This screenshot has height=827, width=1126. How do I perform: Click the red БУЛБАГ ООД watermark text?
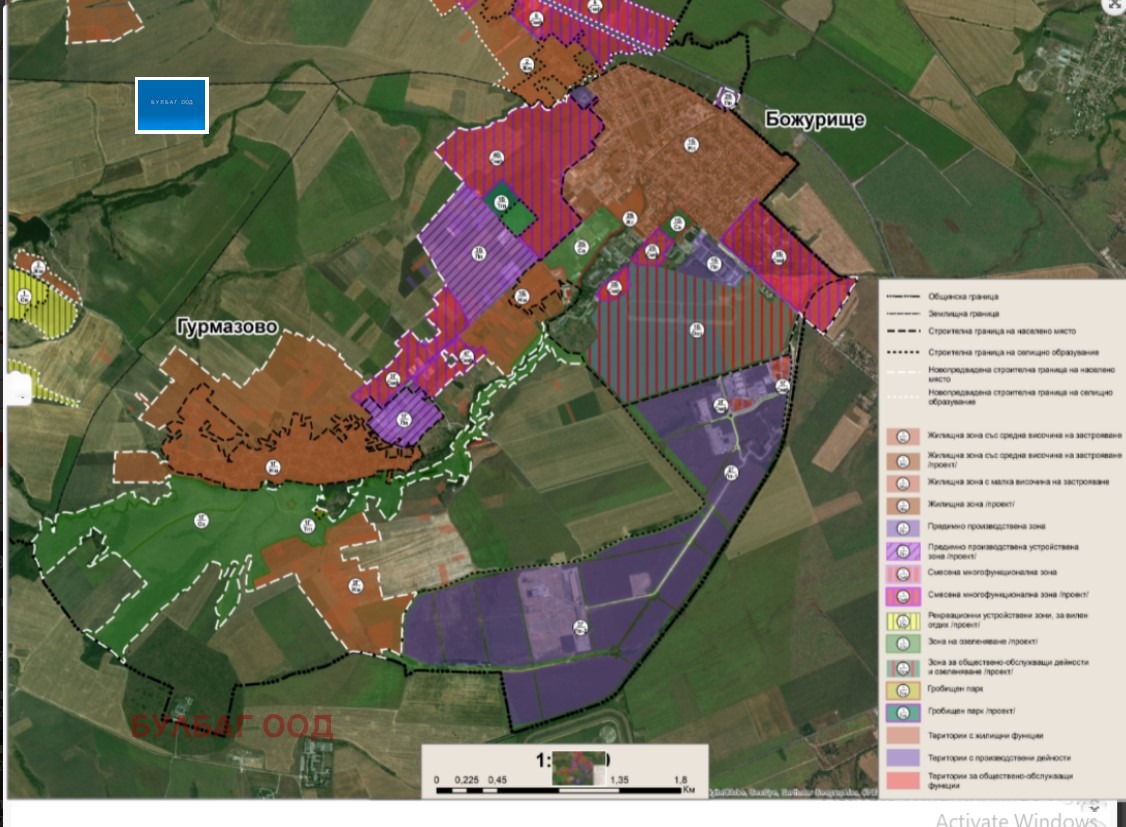232,726
